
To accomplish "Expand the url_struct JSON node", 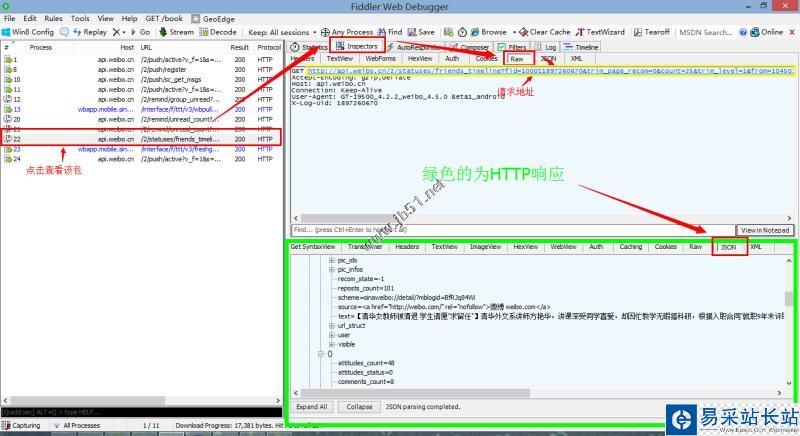I will [x=332, y=325].
